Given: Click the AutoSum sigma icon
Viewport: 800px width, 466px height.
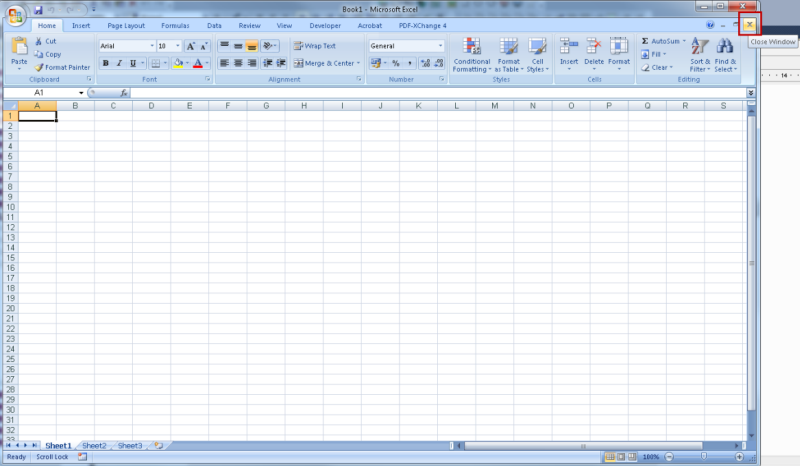Looking at the screenshot, I should (x=645, y=41).
